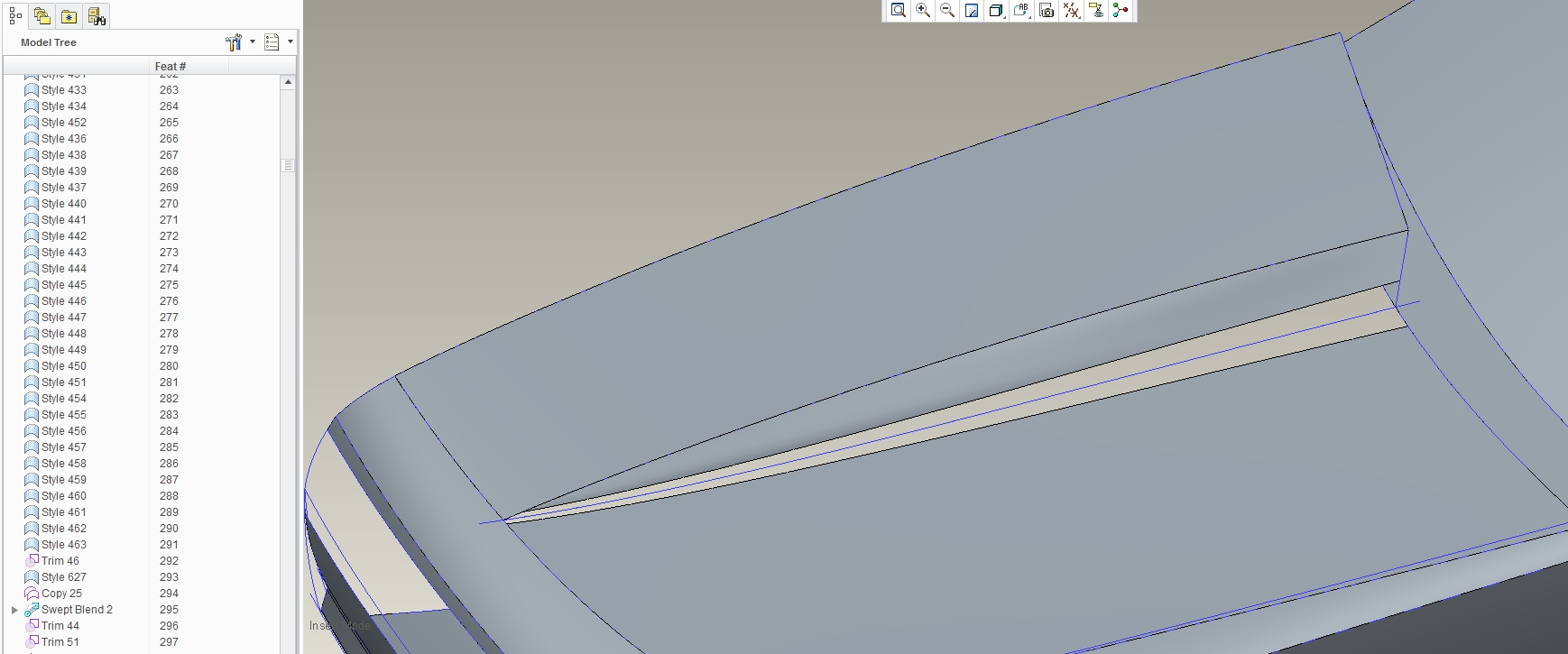Click the Copy 25 feature icon
The width and height of the screenshot is (1568, 654).
click(32, 594)
